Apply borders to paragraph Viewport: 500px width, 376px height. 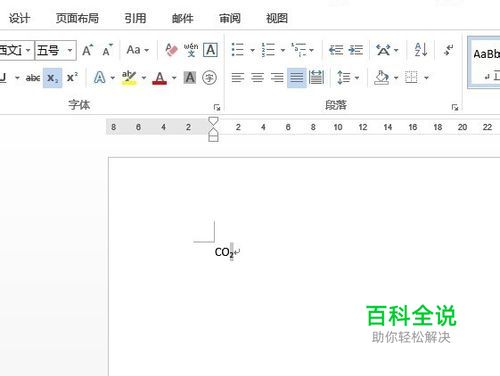pyautogui.click(x=411, y=78)
